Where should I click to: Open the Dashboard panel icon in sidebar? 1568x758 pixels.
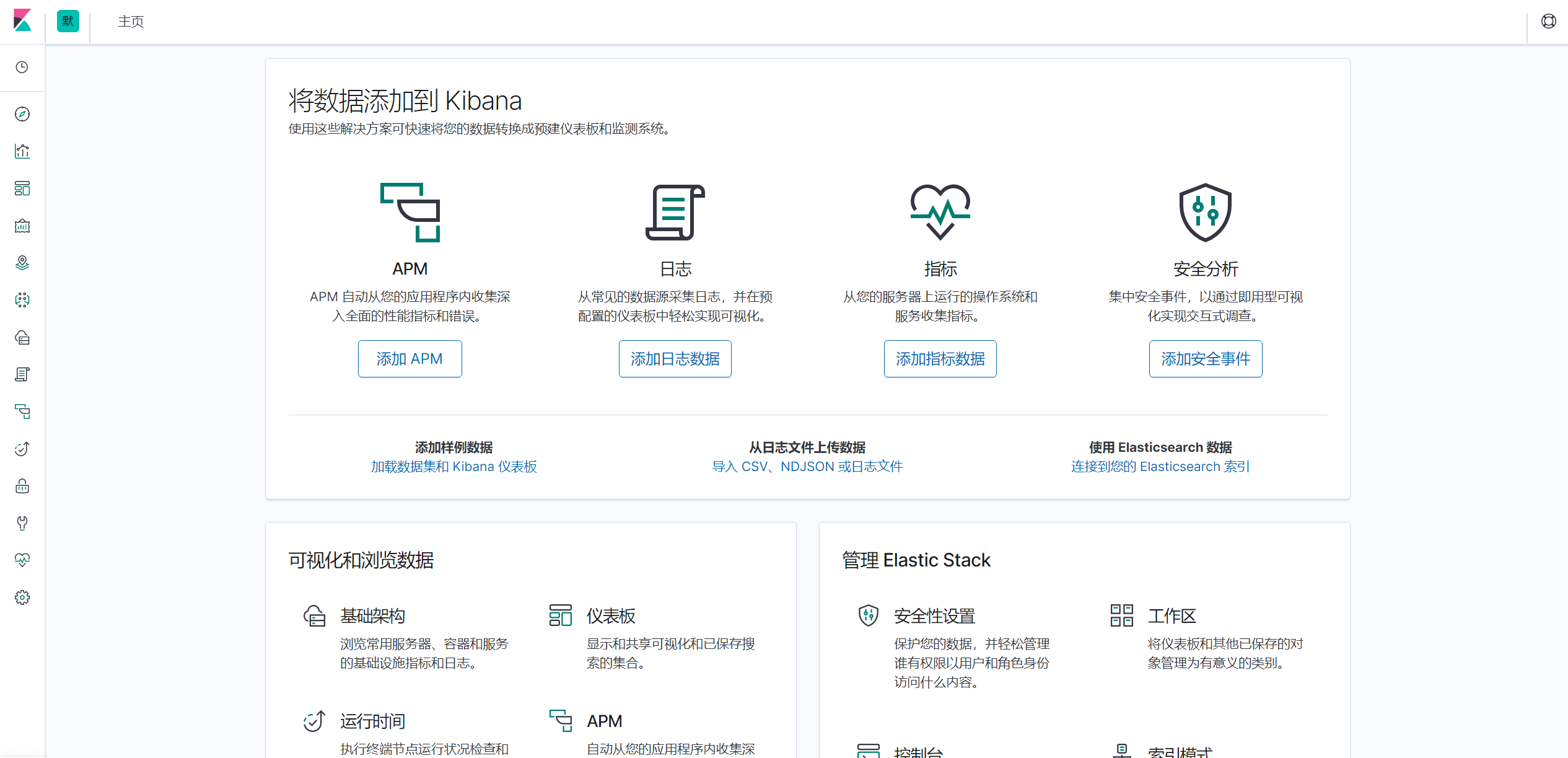(22, 188)
